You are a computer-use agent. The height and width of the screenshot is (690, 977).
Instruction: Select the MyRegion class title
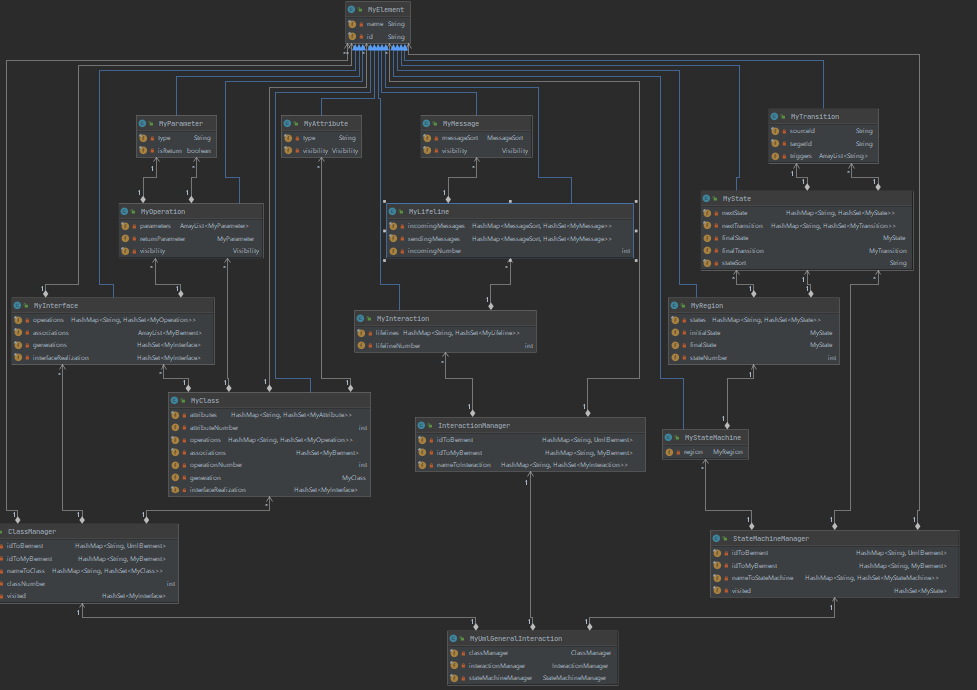[707, 305]
